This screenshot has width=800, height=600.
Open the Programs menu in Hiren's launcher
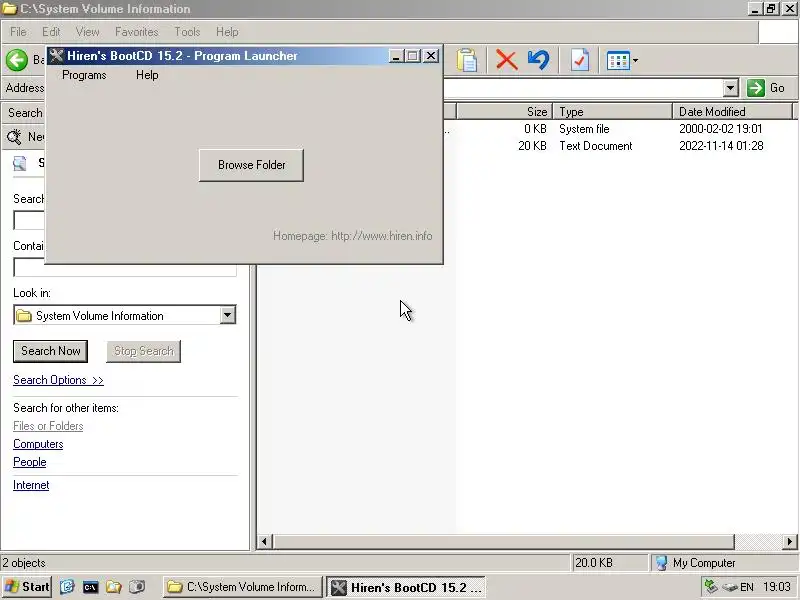(x=84, y=75)
